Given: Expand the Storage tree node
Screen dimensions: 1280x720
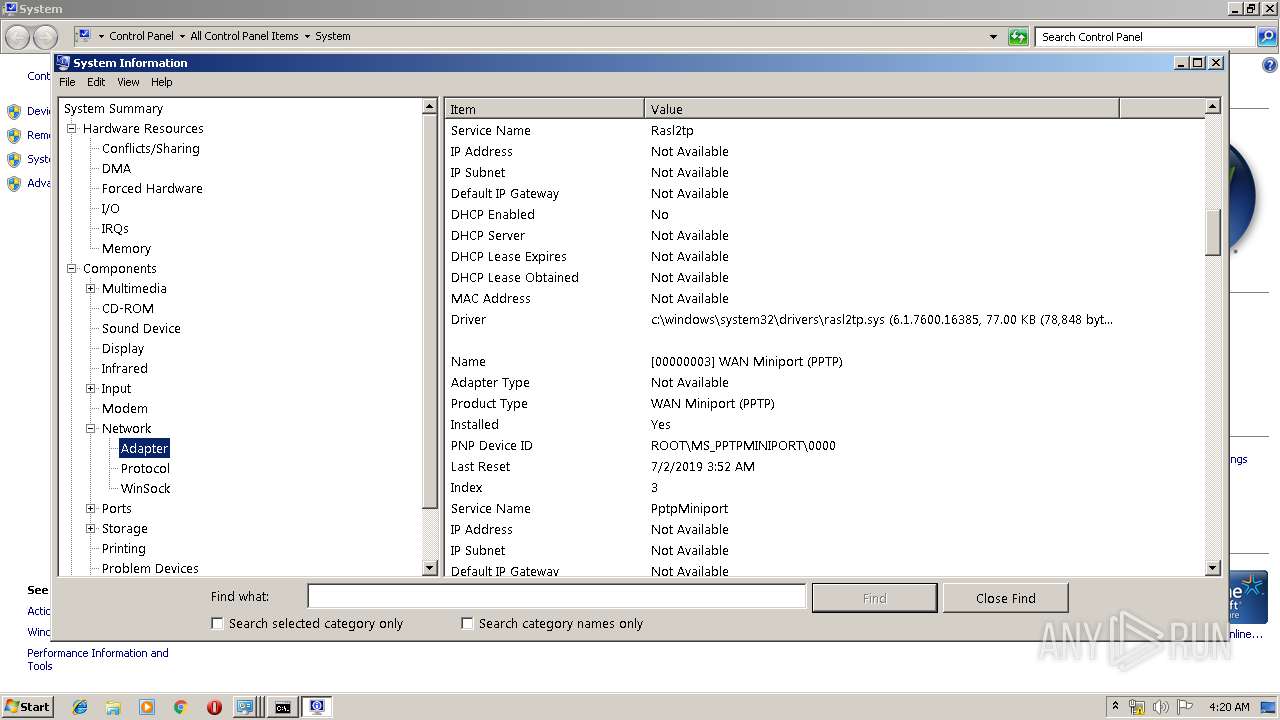Looking at the screenshot, I should [x=91, y=528].
